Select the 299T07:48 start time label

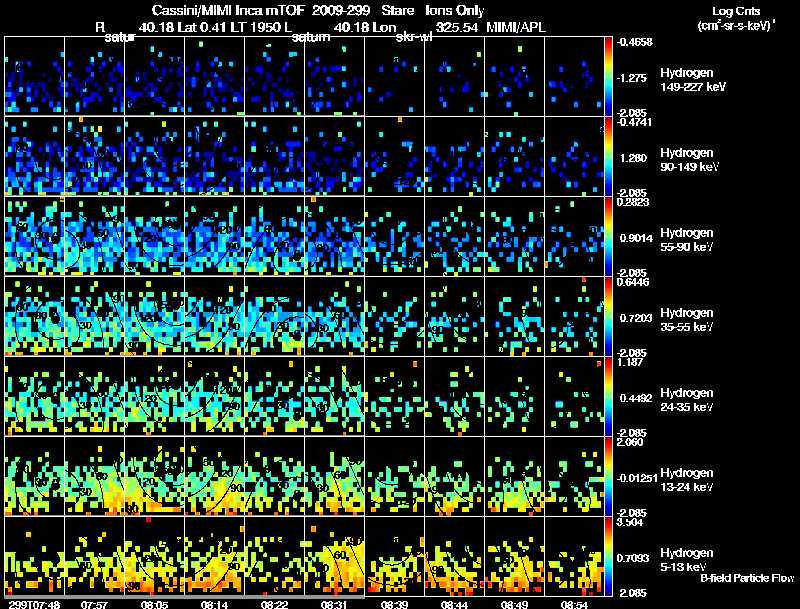34,604
